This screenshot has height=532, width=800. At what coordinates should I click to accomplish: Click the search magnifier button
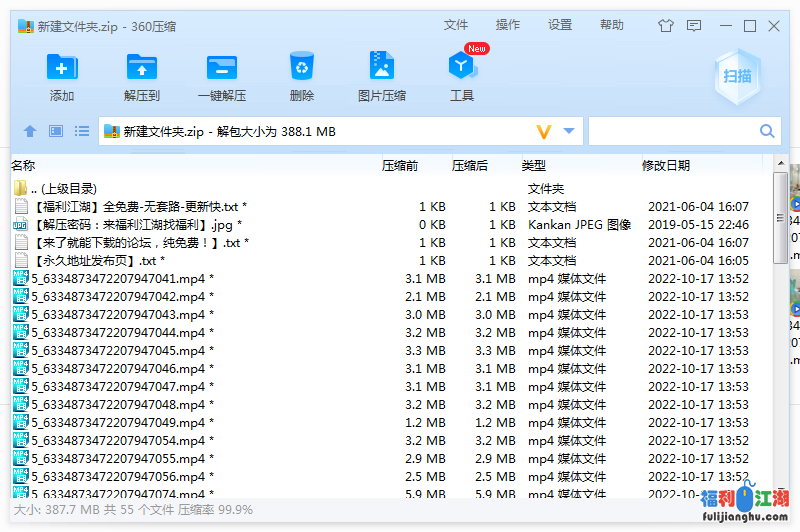767,131
